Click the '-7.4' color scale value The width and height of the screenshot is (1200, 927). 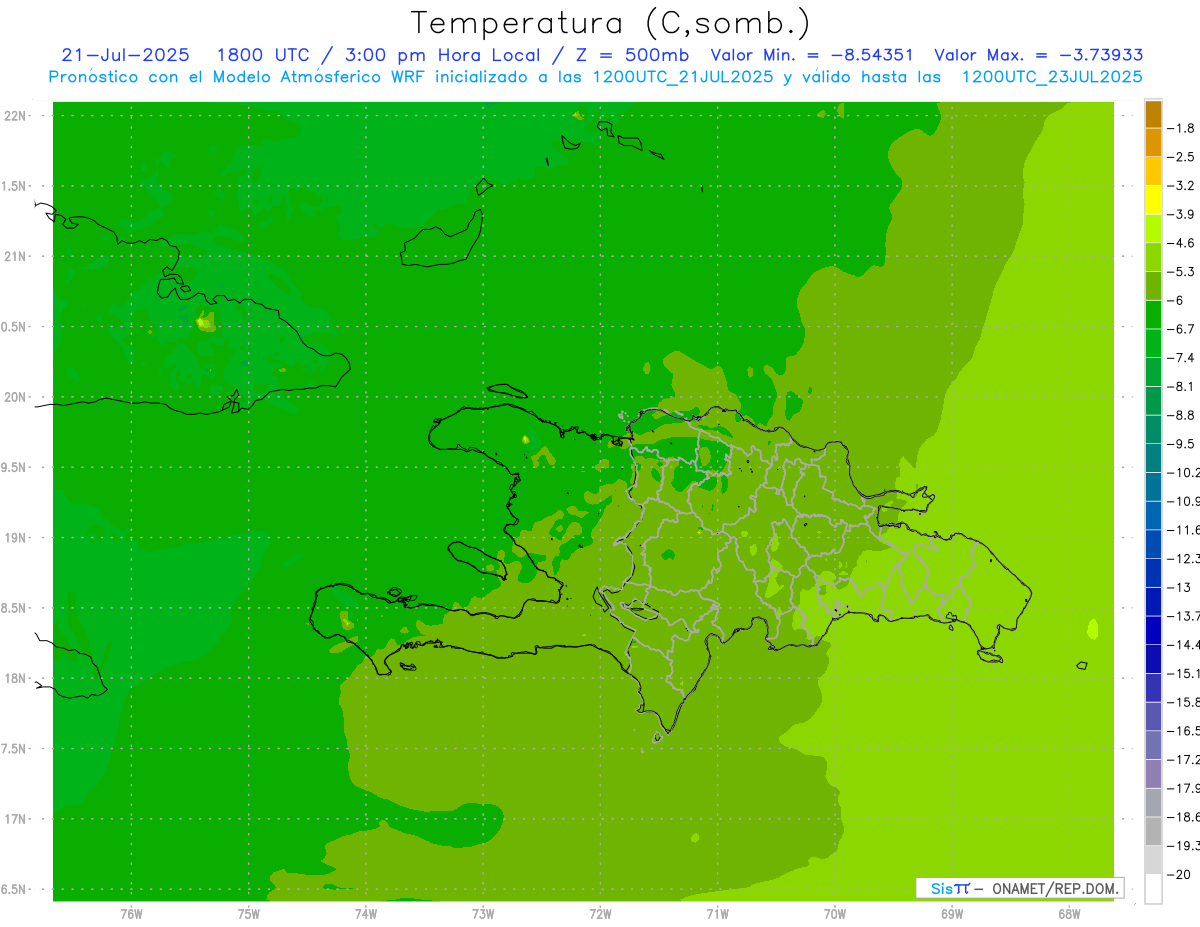click(1182, 358)
